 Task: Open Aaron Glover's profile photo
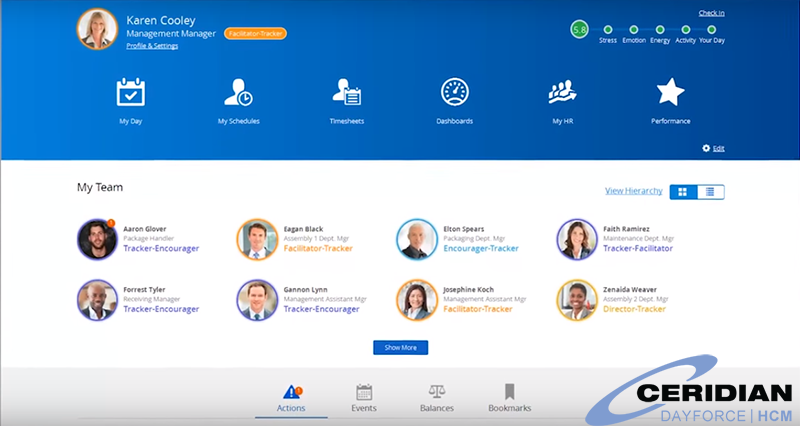96,239
